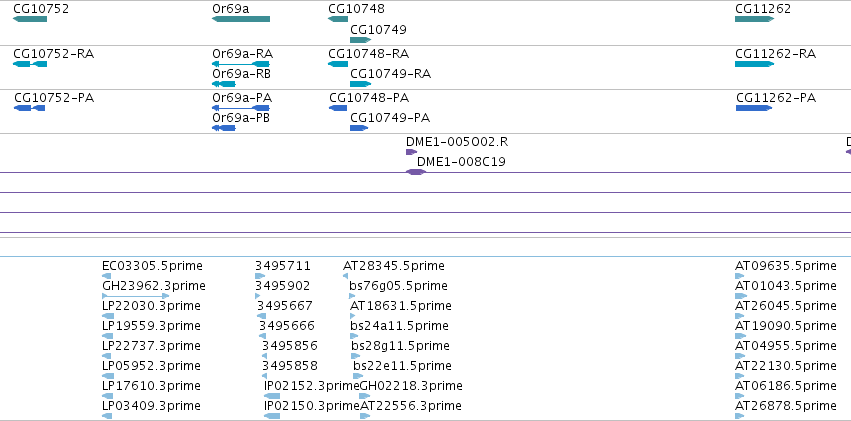
Task: Click feature 3495856 label
Action: [x=290, y=346]
